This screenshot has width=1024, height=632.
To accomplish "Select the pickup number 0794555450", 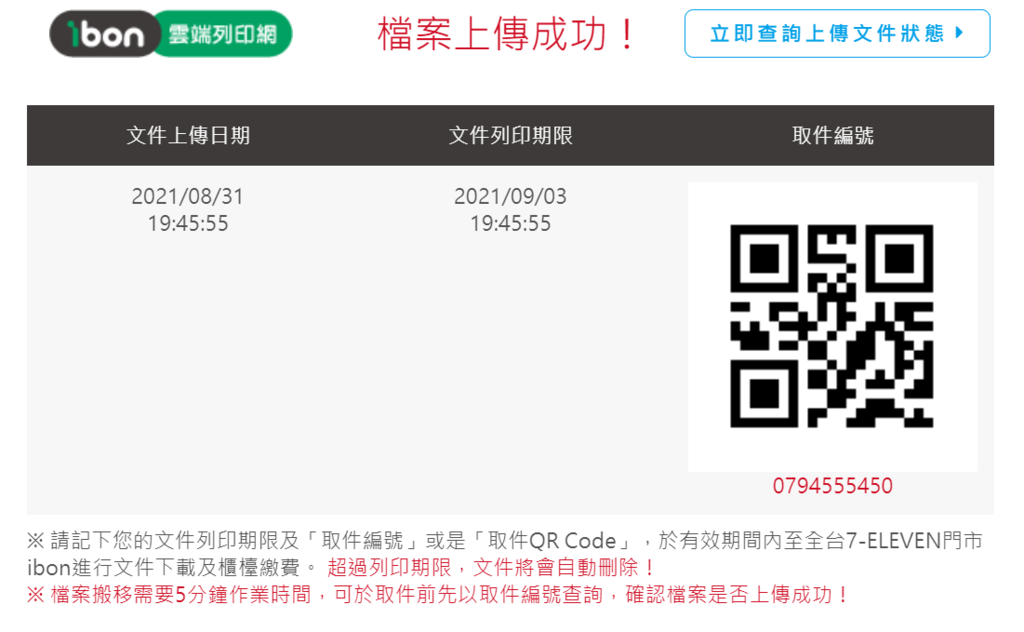I will 833,486.
